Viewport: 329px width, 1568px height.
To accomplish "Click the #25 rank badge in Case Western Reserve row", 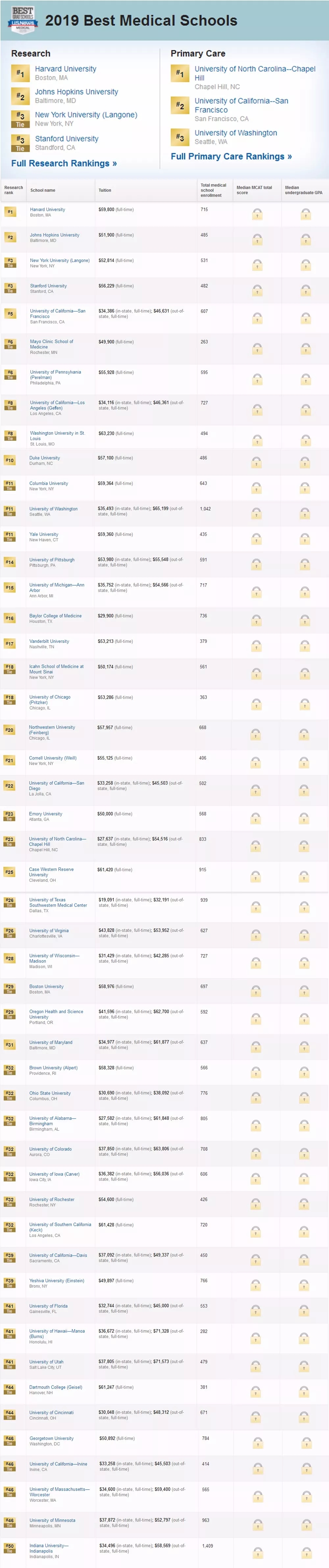I will (10, 872).
